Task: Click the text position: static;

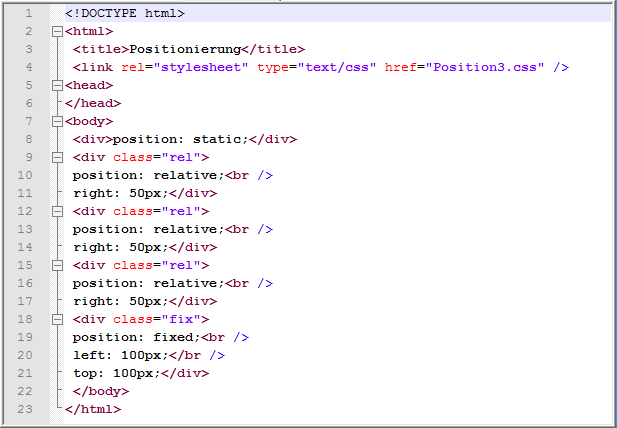Action: click(181, 139)
